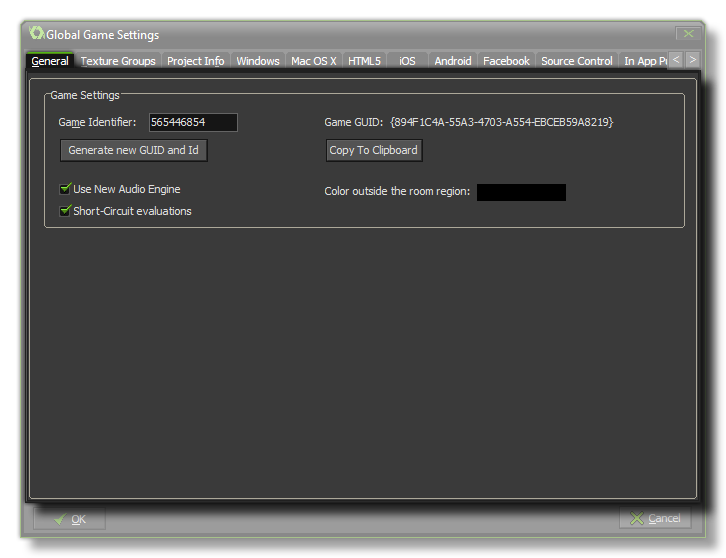Open the Source Control tab
Viewport: 726px width, 558px height.
577,61
